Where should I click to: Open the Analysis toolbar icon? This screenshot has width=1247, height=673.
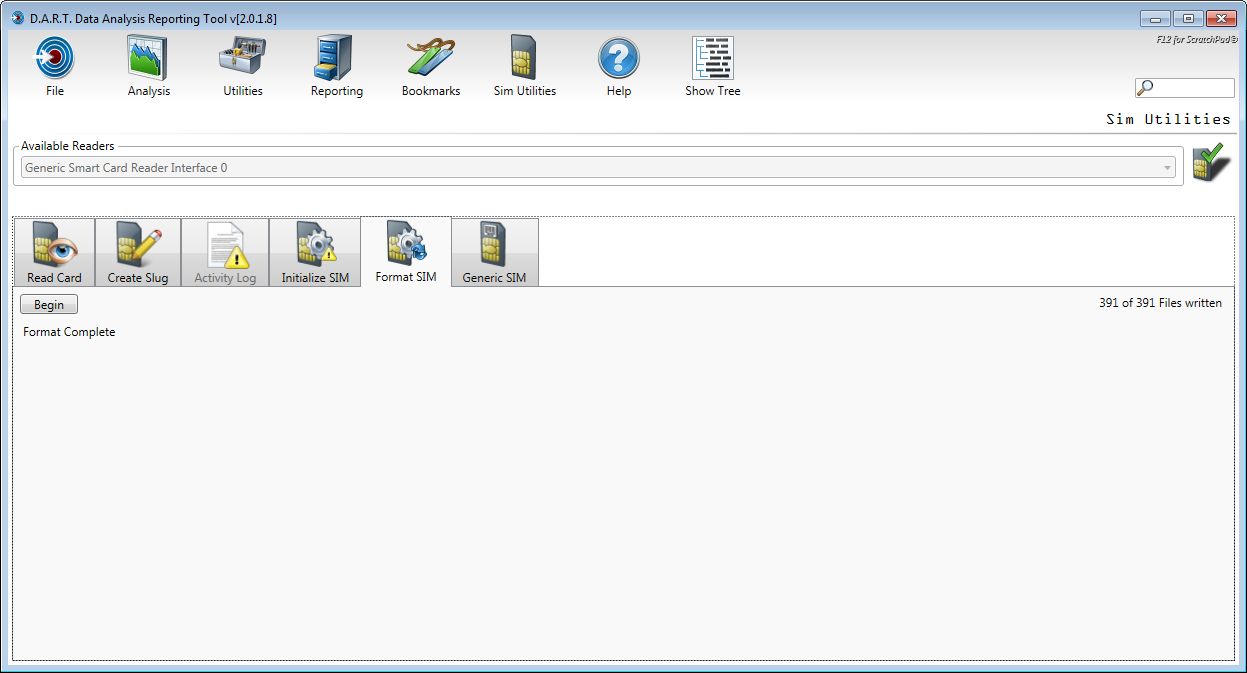pos(149,58)
